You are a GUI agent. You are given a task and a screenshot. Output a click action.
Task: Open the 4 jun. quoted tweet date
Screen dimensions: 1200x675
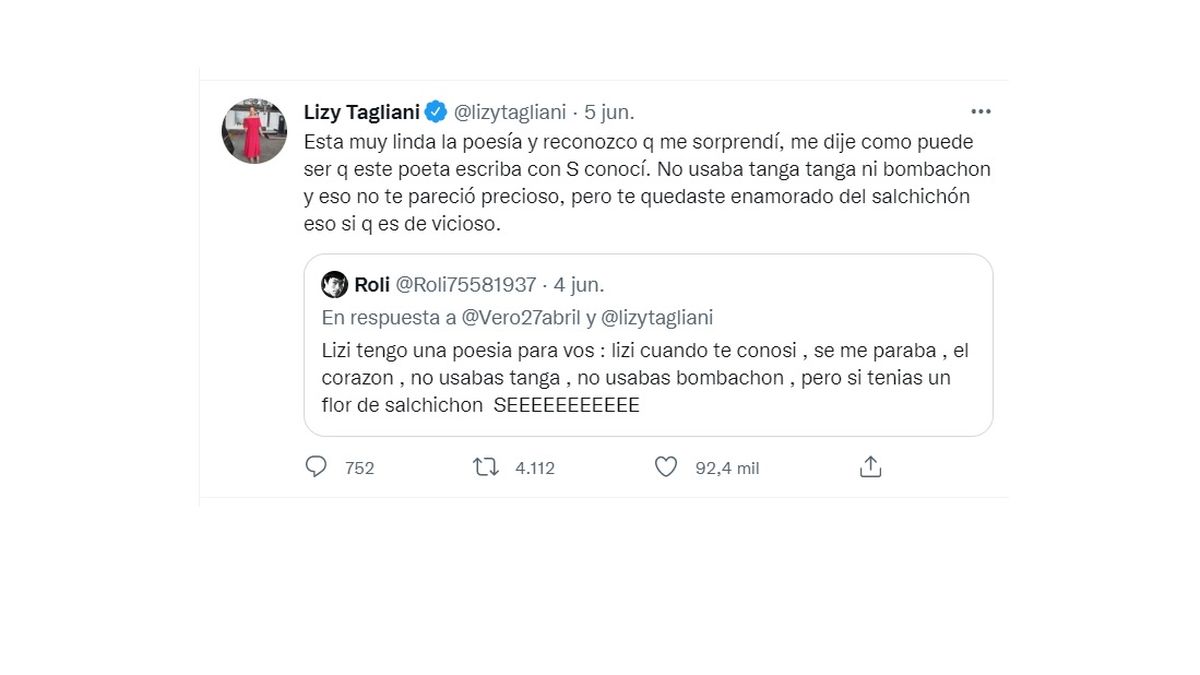[579, 285]
